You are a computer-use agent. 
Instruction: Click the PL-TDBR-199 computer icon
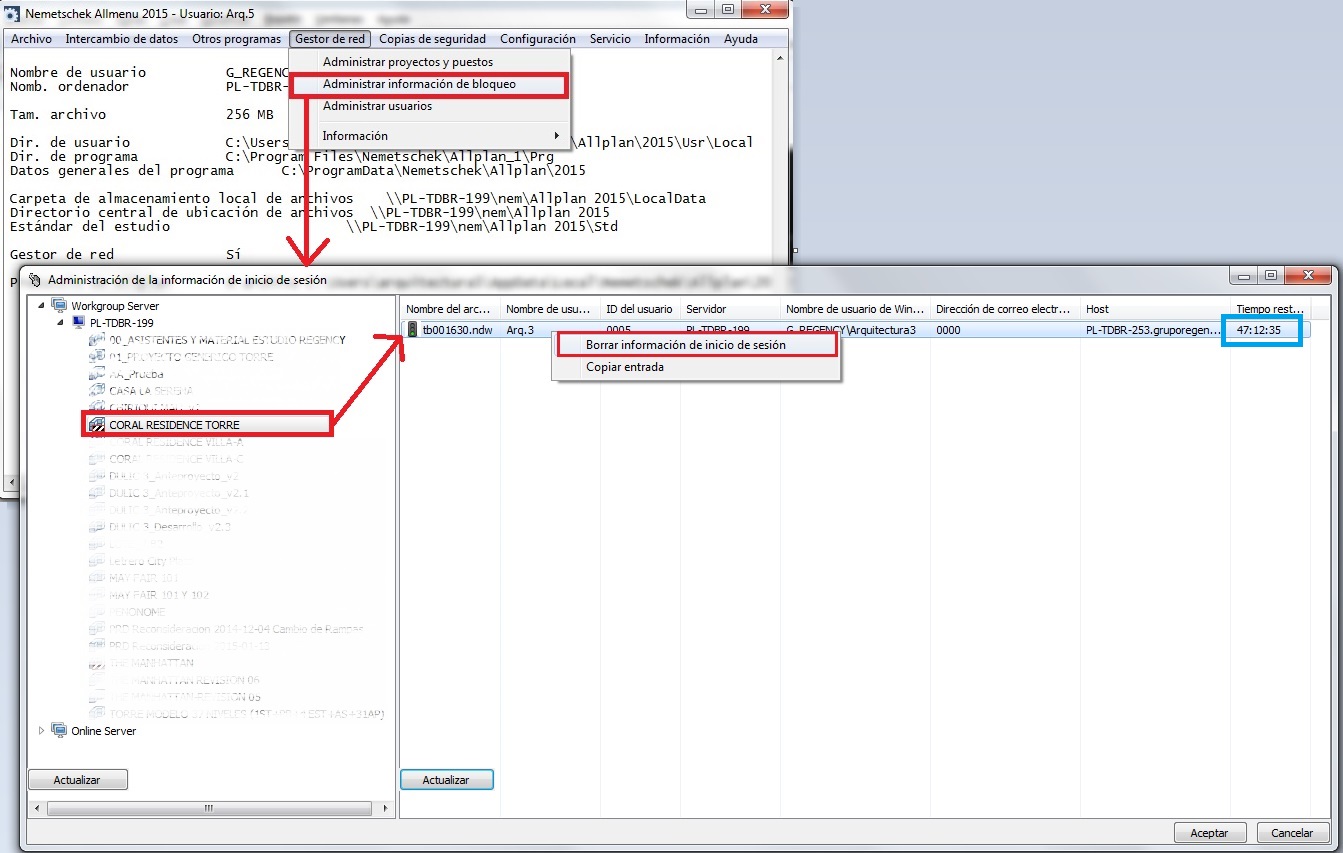pos(79,323)
